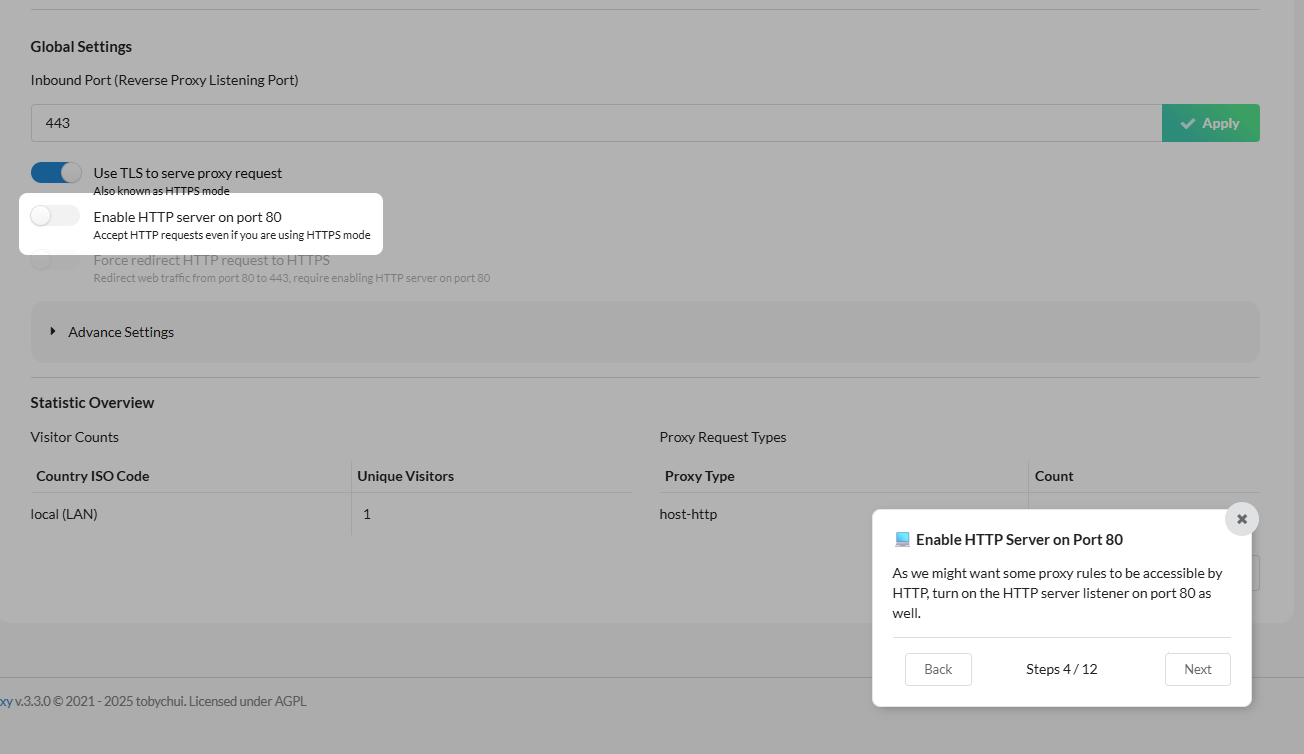The width and height of the screenshot is (1304, 754).
Task: Expand the Advance Settings section
Action: tap(121, 332)
